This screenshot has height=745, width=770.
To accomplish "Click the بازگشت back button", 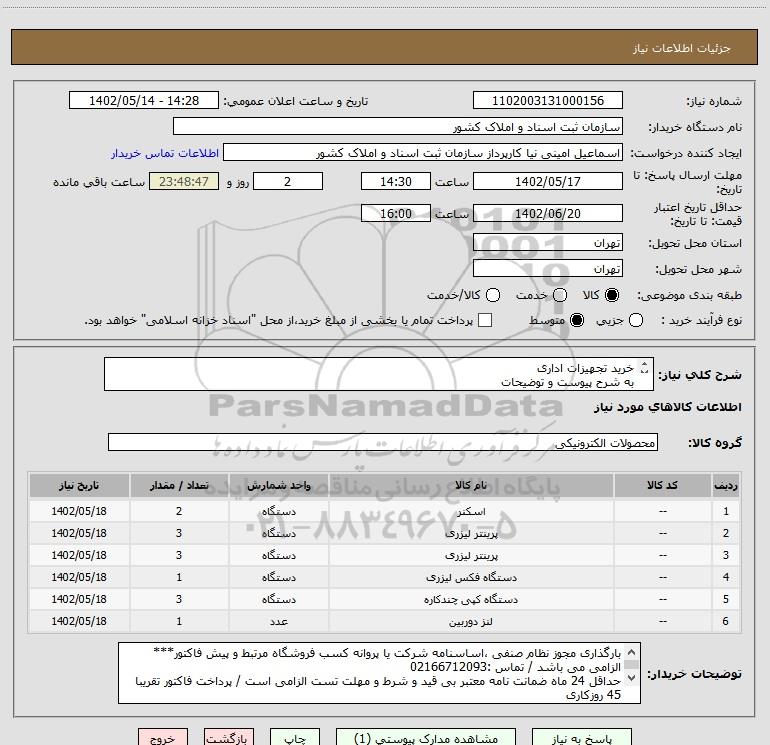I will point(229,737).
